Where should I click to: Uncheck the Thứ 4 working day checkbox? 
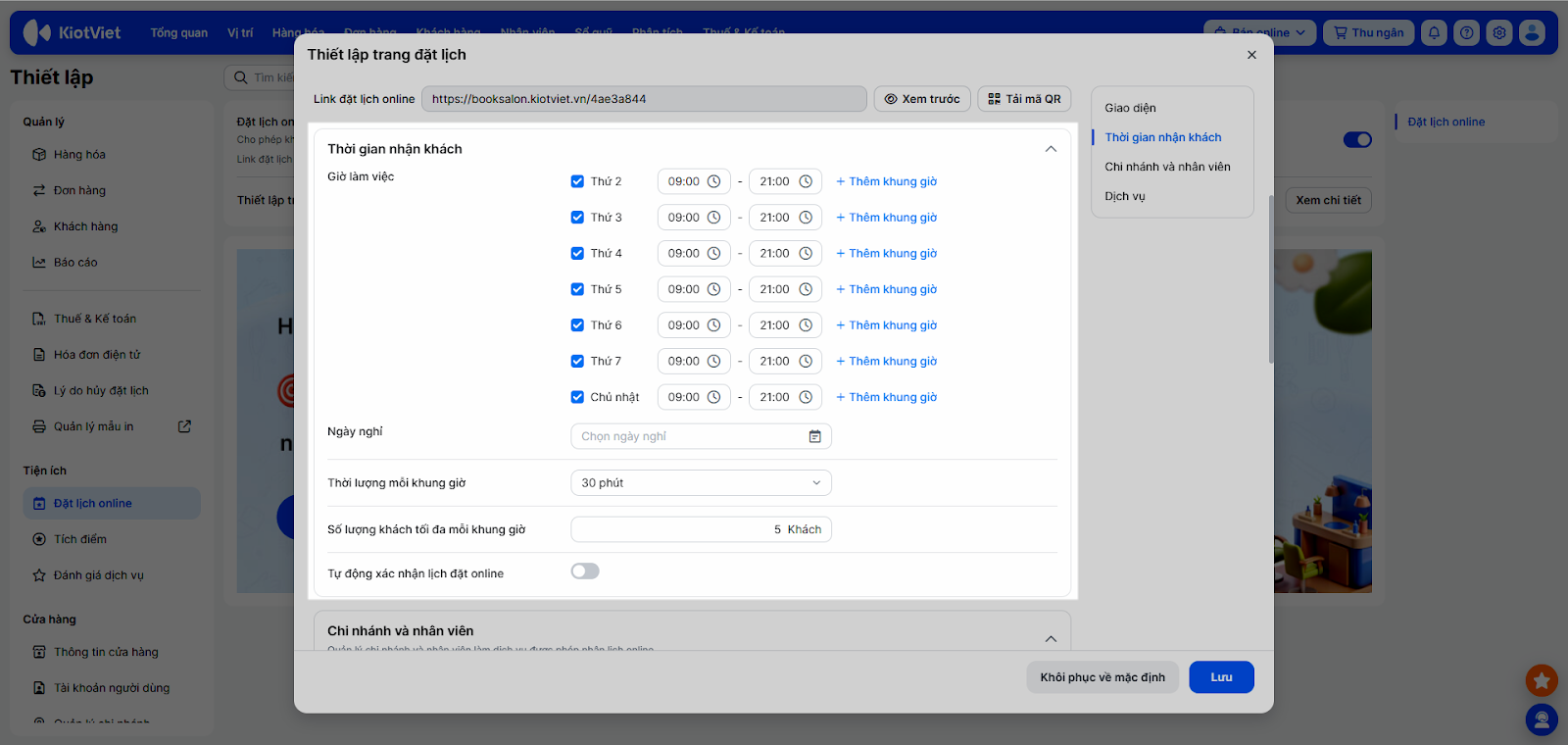[x=577, y=253]
